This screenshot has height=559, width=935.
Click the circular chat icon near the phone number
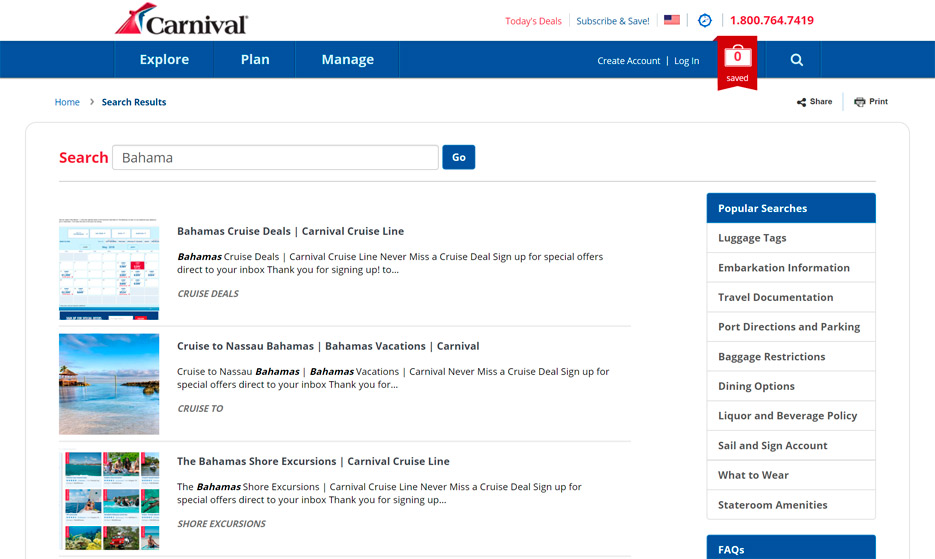705,20
